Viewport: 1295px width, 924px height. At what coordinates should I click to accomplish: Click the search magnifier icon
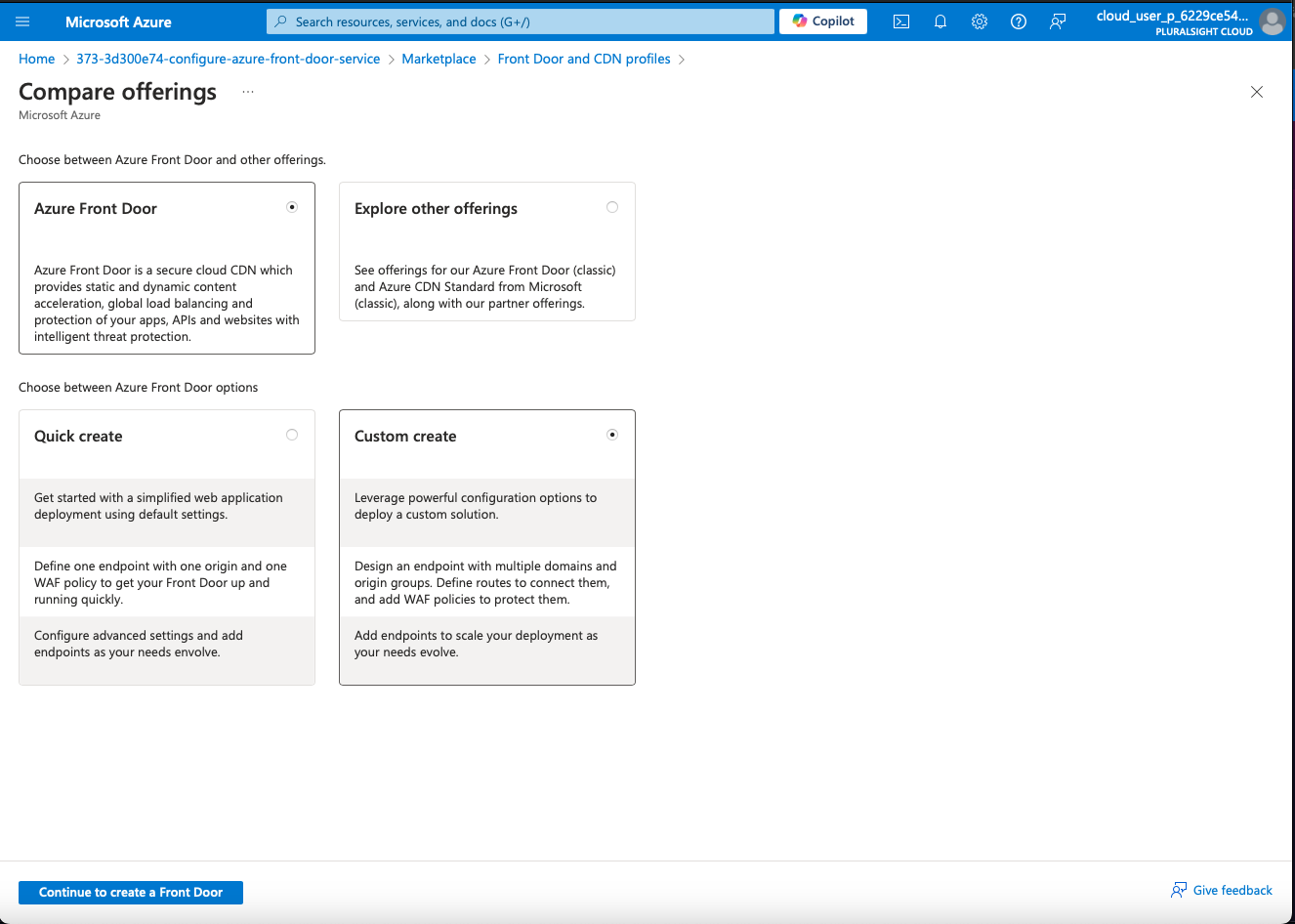(x=281, y=21)
